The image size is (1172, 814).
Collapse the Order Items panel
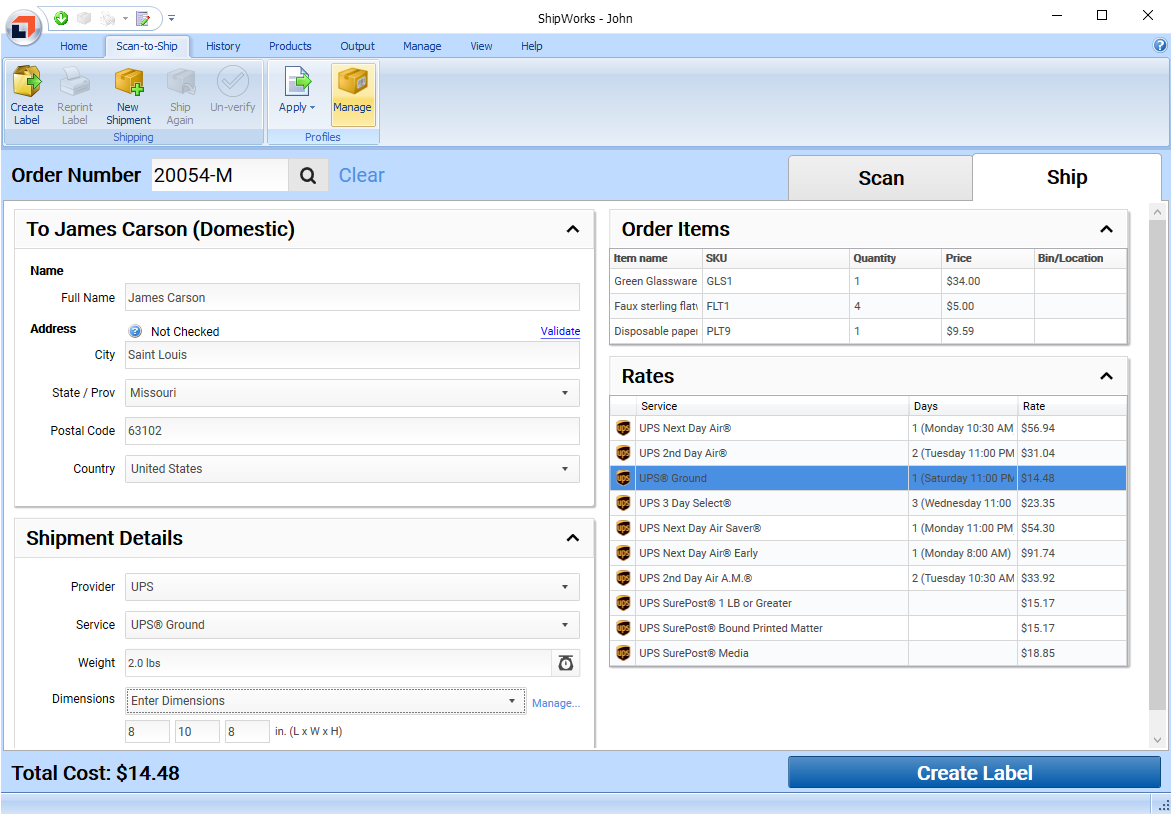[1107, 229]
